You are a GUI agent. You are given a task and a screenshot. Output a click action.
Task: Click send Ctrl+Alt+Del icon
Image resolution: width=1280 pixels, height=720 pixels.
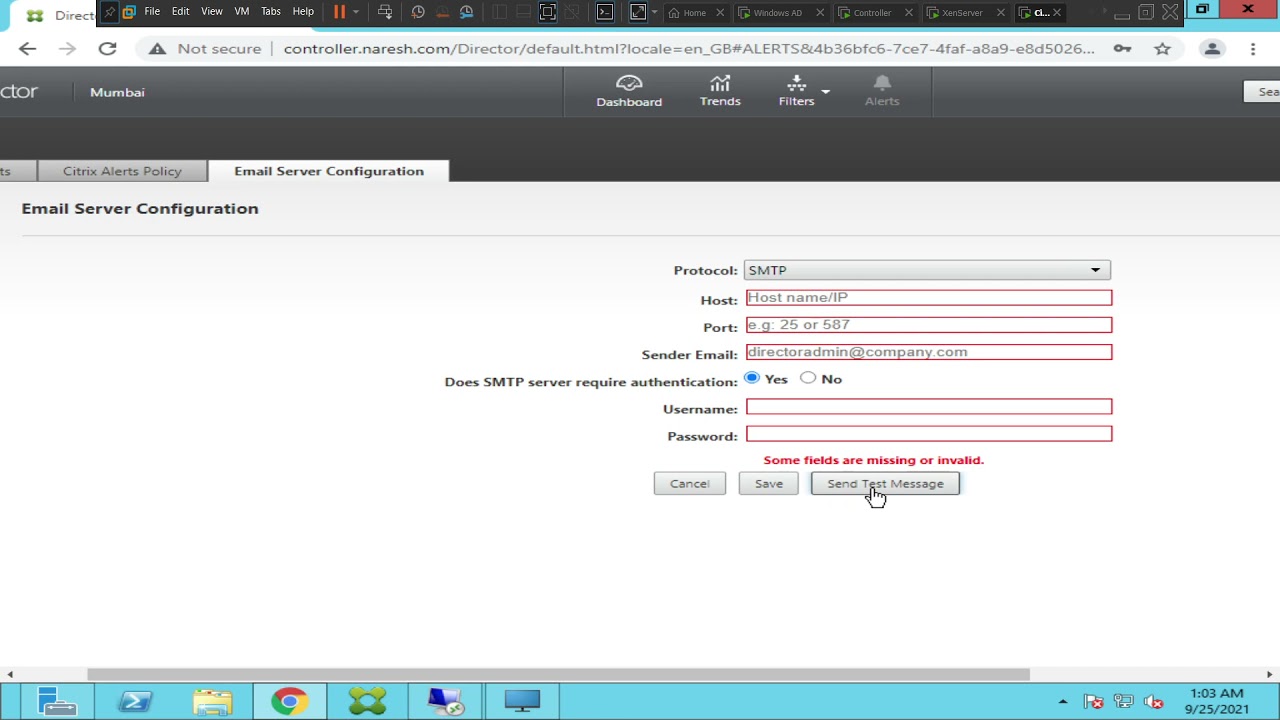tap(385, 12)
